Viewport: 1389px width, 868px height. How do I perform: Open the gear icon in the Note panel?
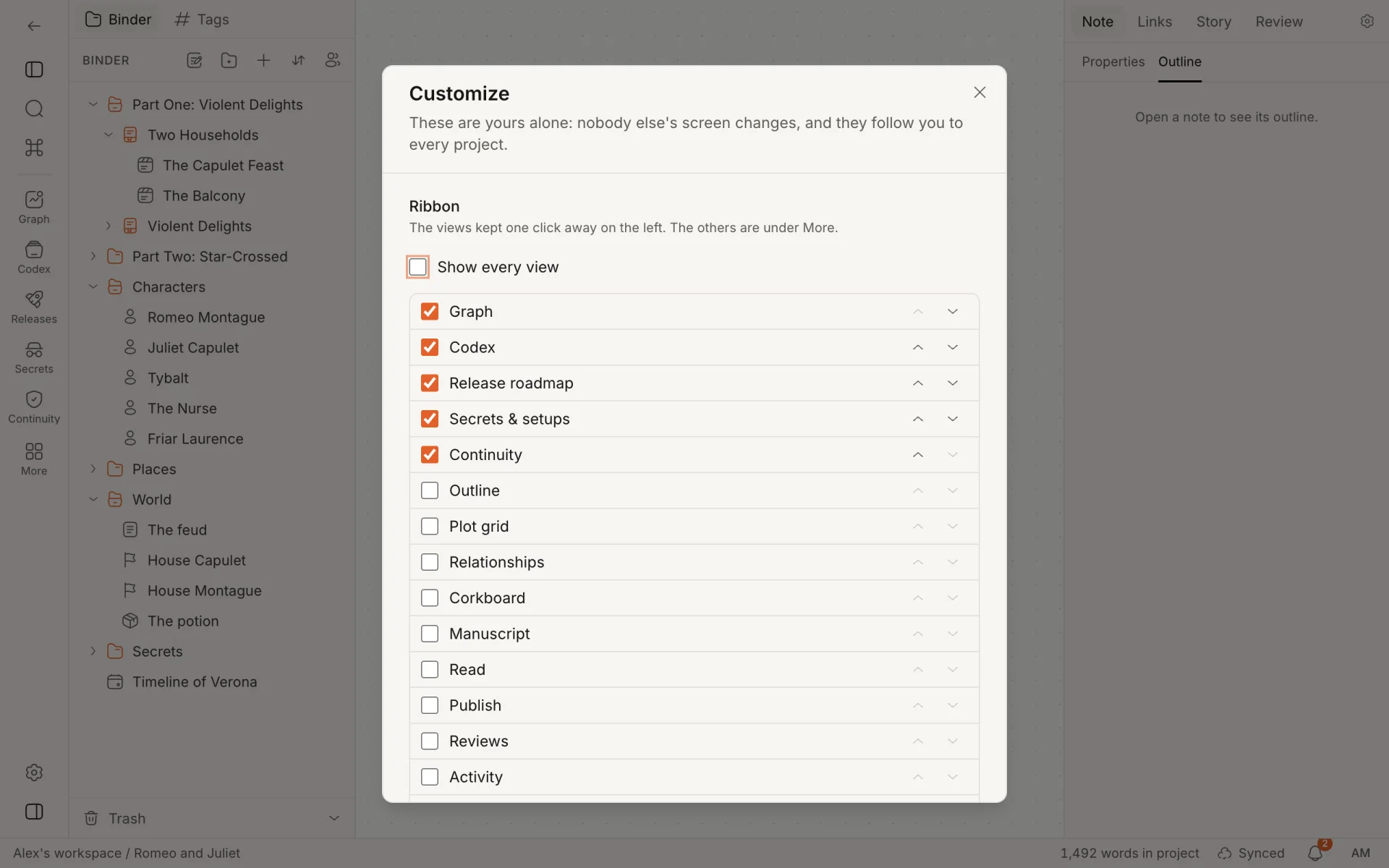click(1367, 22)
